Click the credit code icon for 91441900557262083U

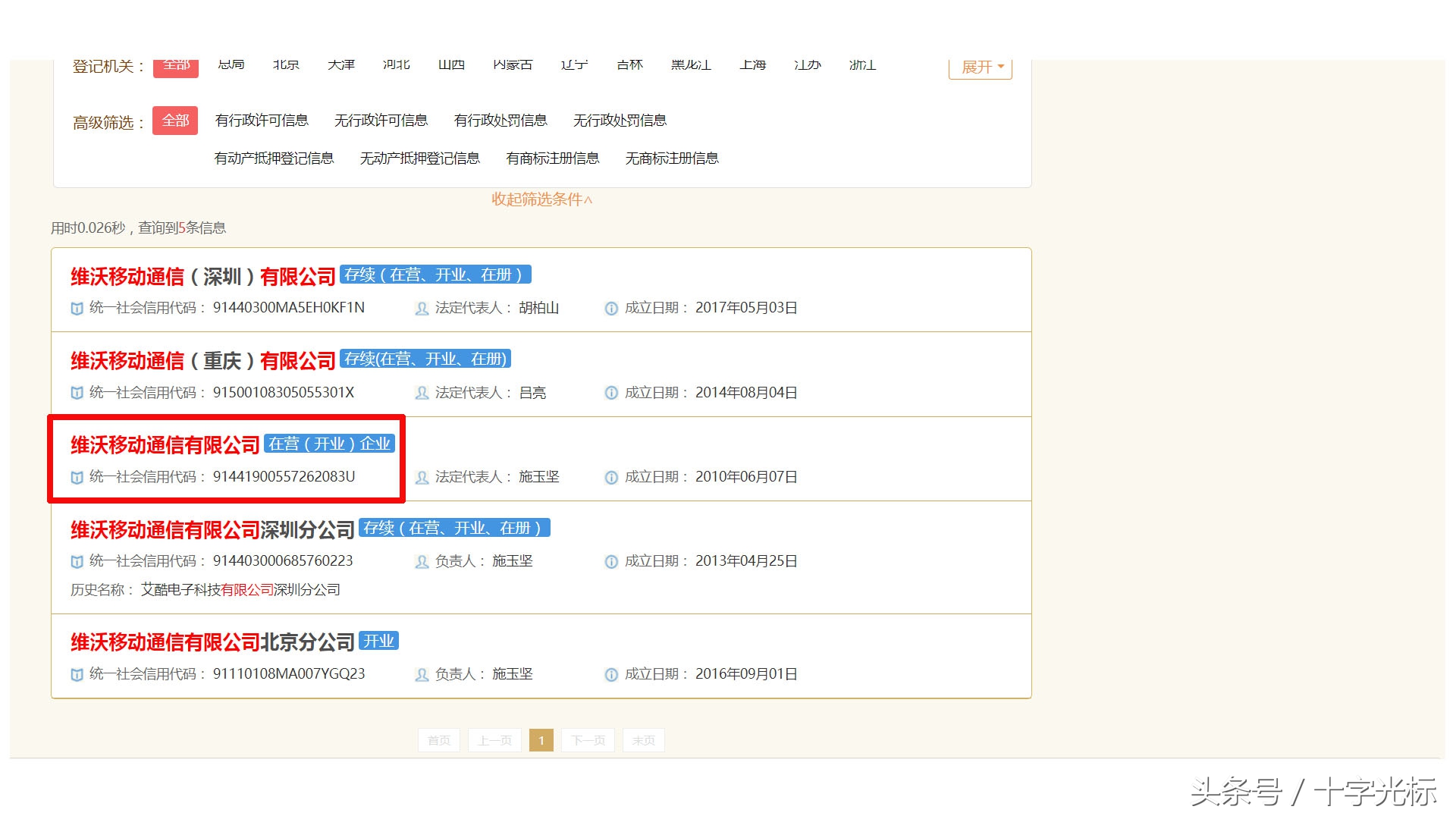pyautogui.click(x=78, y=477)
